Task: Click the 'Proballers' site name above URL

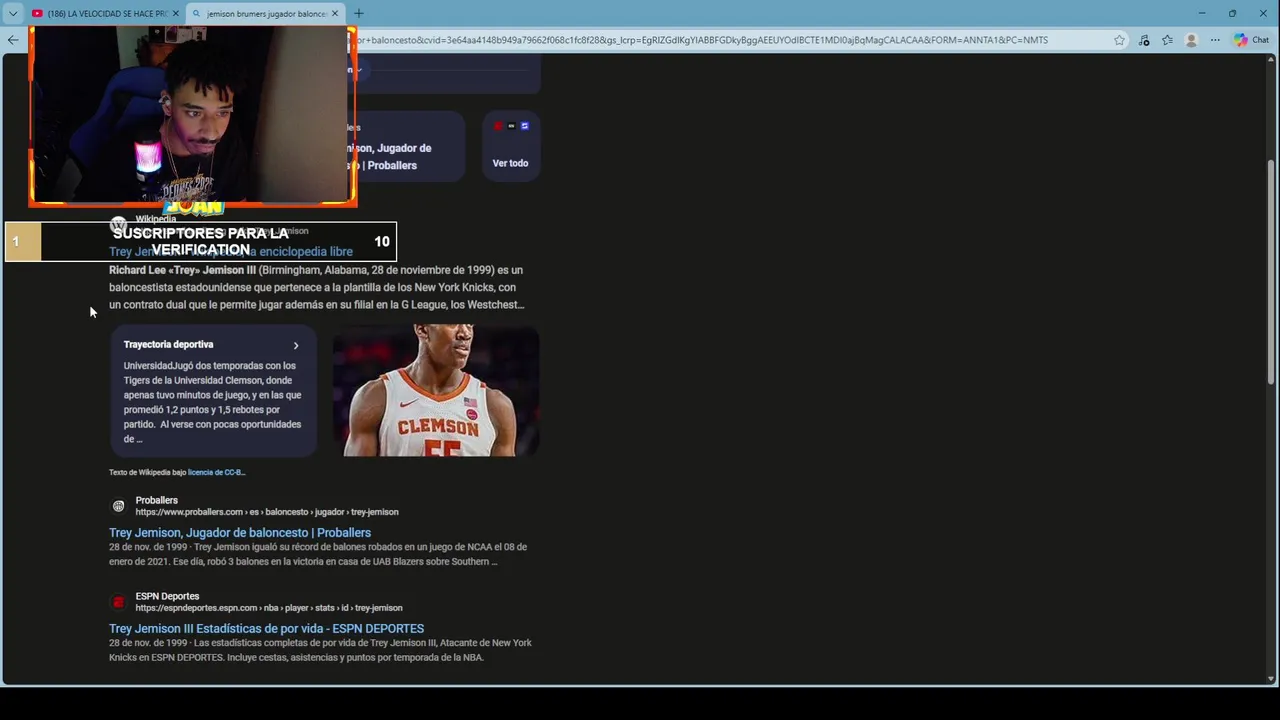Action: (157, 500)
